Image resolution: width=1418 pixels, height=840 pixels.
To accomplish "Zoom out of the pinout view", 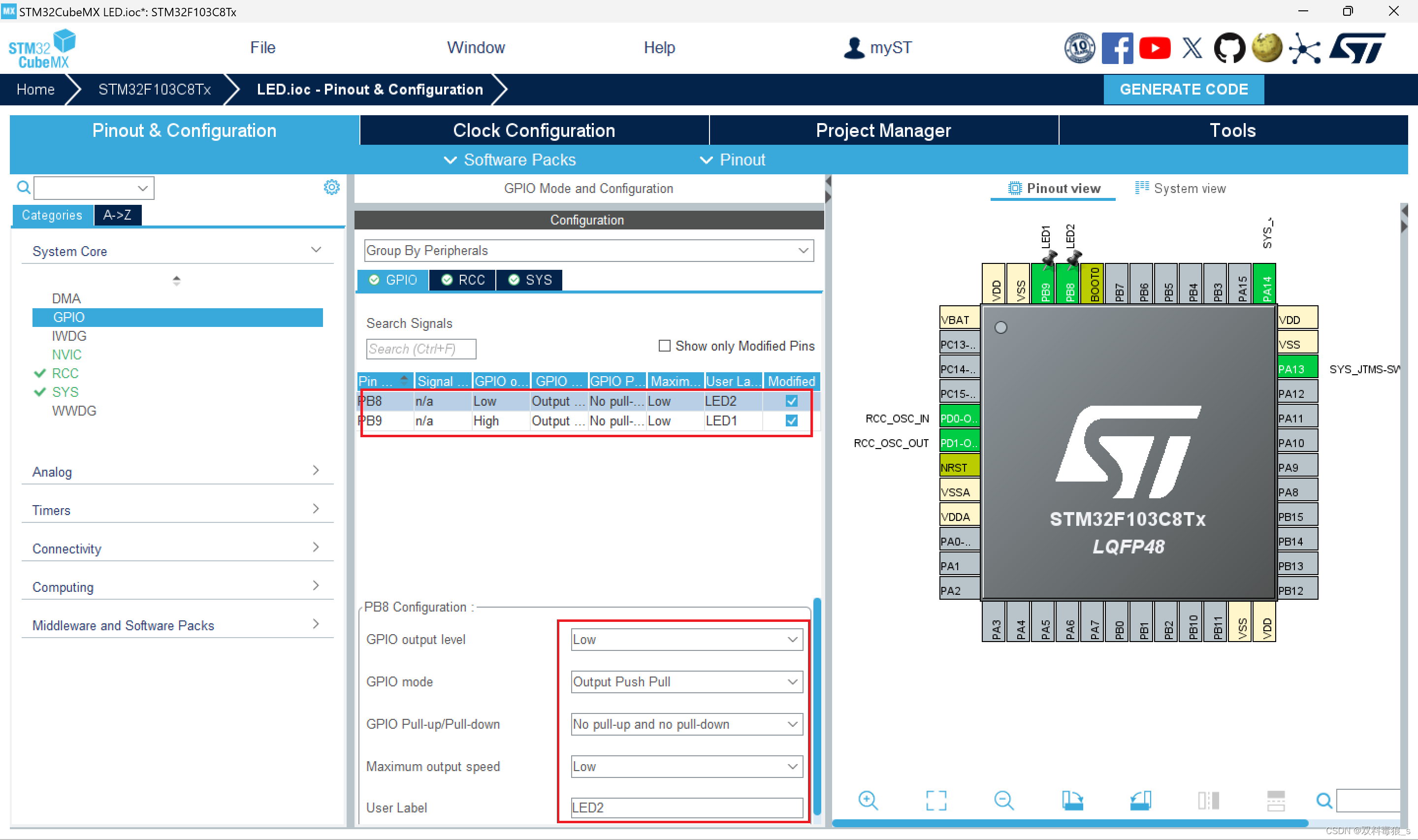I will pyautogui.click(x=1004, y=801).
